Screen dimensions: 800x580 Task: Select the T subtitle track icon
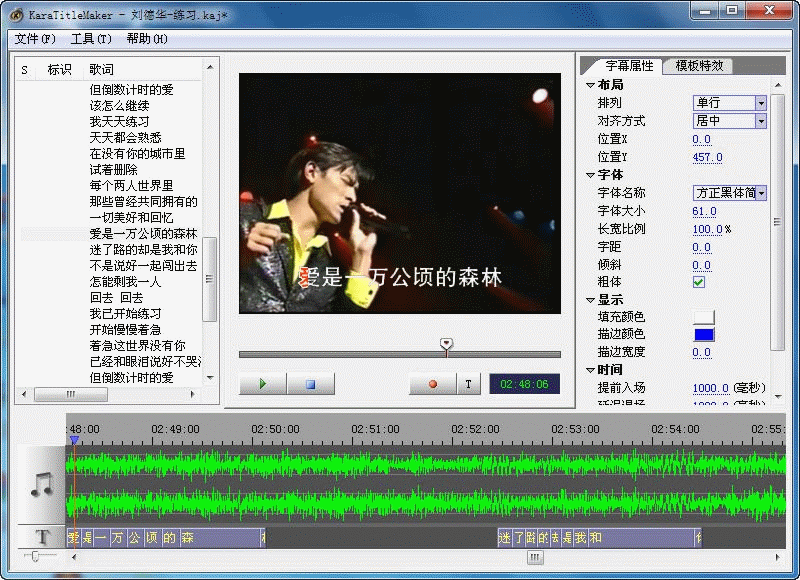click(42, 537)
